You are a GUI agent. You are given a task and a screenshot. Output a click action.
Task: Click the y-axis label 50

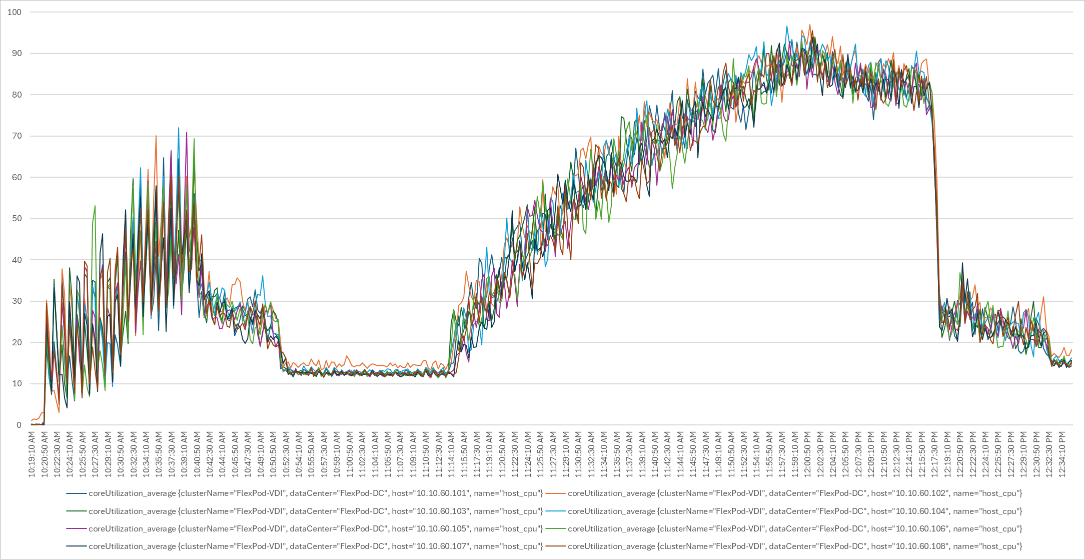coord(16,219)
